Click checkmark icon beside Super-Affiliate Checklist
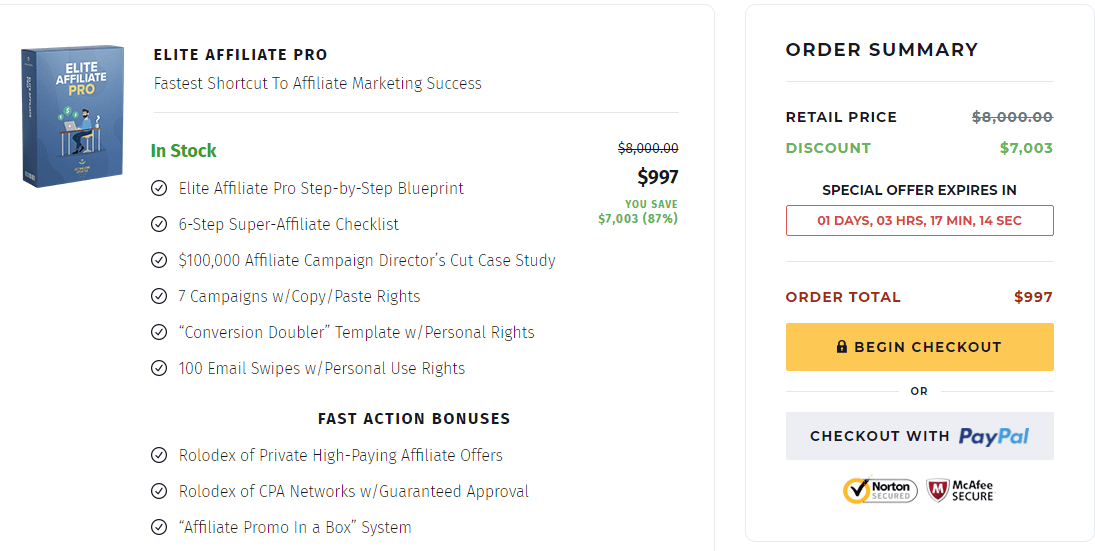 [159, 224]
